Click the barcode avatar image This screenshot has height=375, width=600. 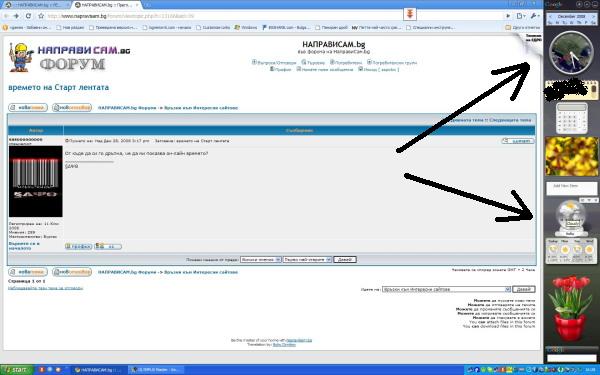pos(36,181)
